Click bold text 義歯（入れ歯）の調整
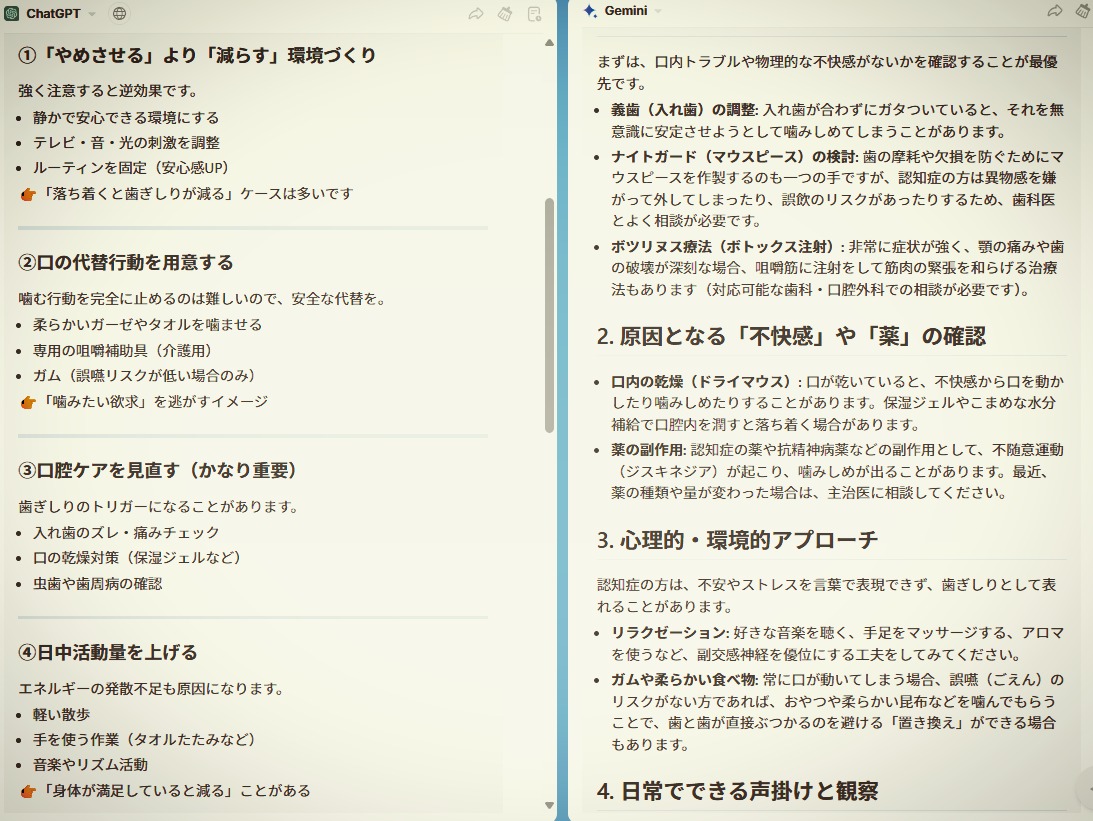Viewport: 1093px width, 821px height. coord(683,109)
